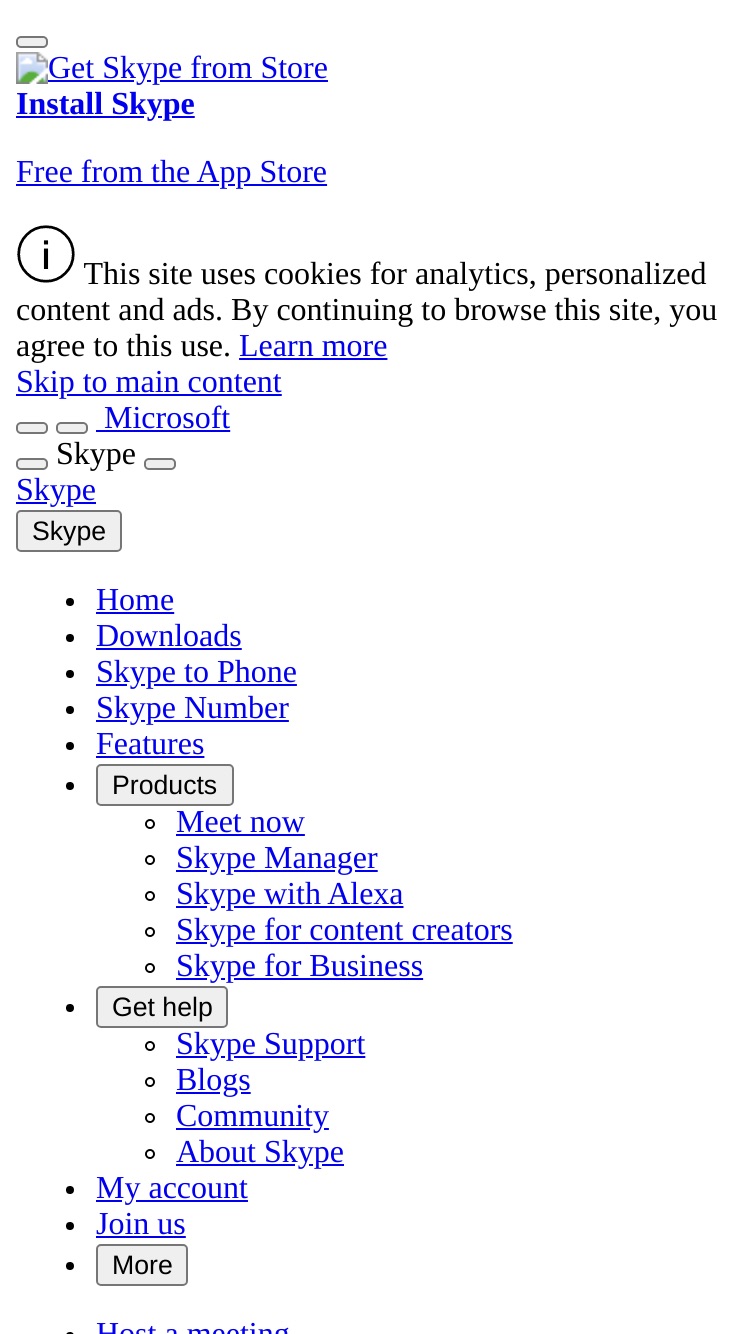Image resolution: width=750 pixels, height=1334 pixels.
Task: Open Skype Support under Get help
Action: pos(270,1044)
